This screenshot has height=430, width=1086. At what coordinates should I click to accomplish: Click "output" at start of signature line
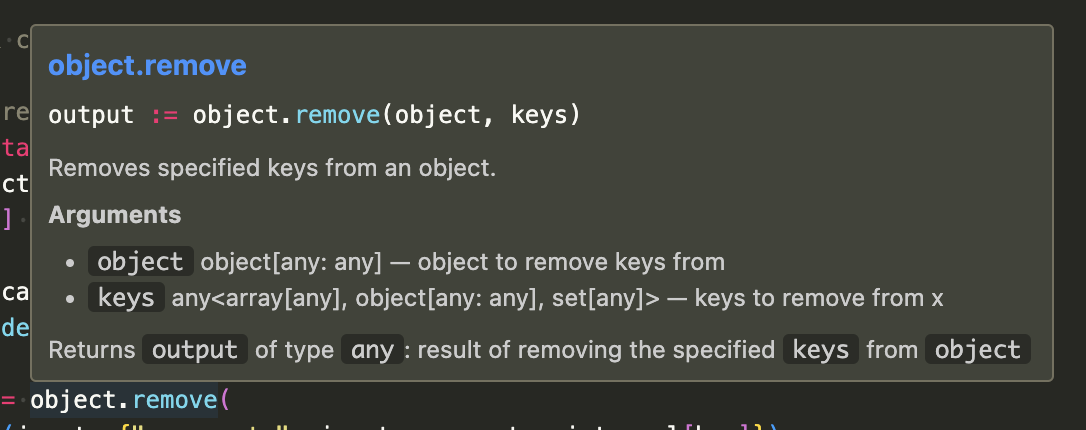(x=91, y=115)
